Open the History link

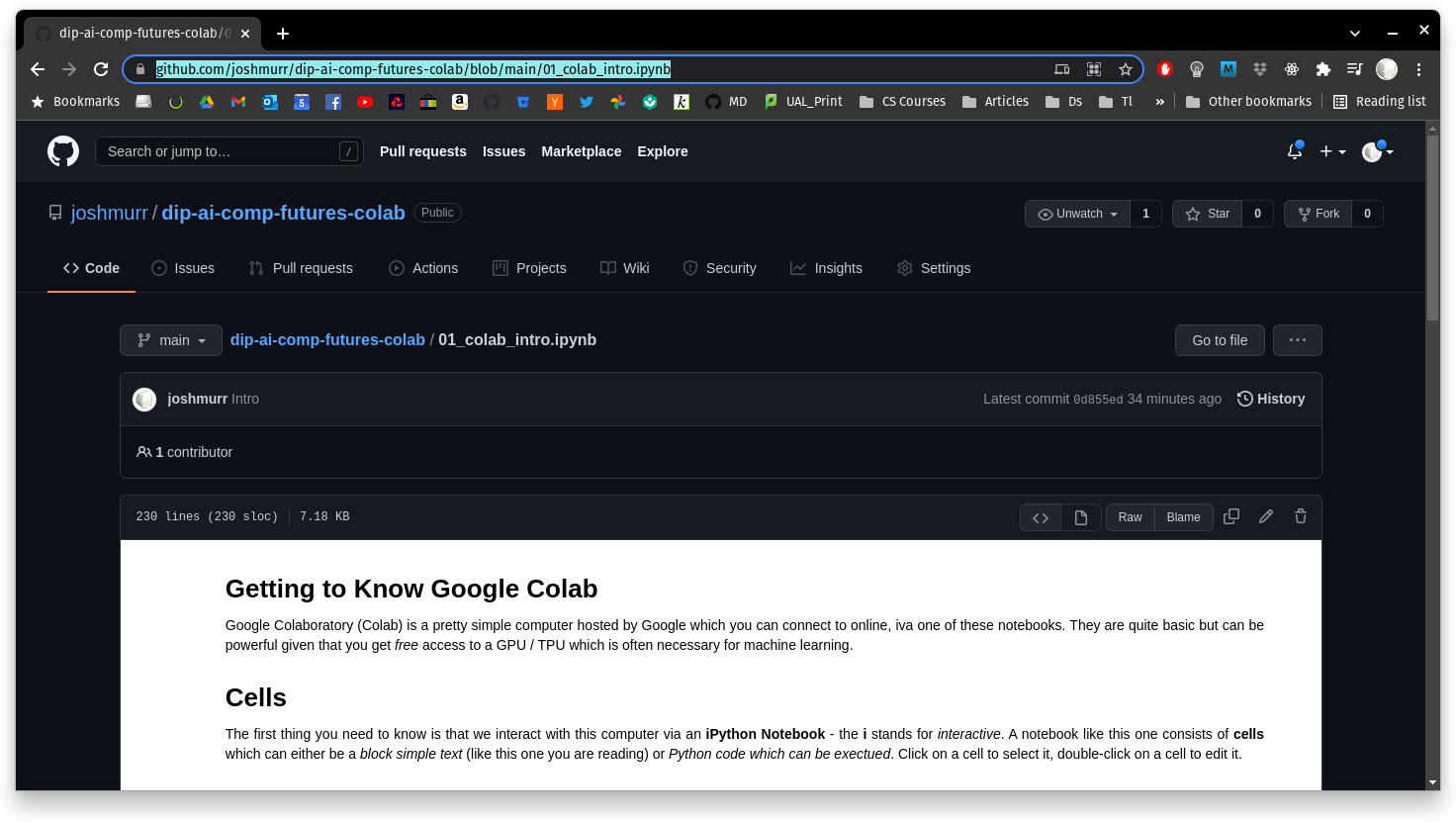point(1271,399)
